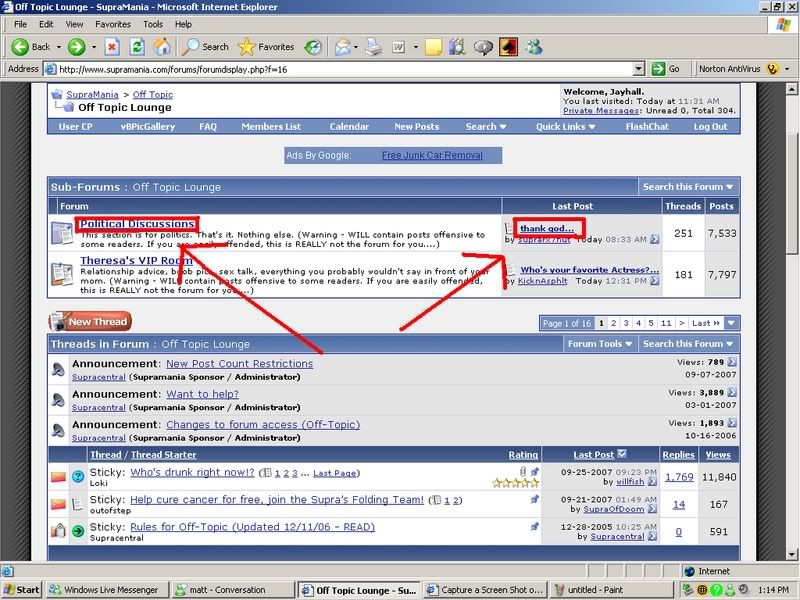Viewport: 800px width, 600px height.
Task: Click the Discuss speech-bubble toolbar icon
Action: click(x=483, y=47)
